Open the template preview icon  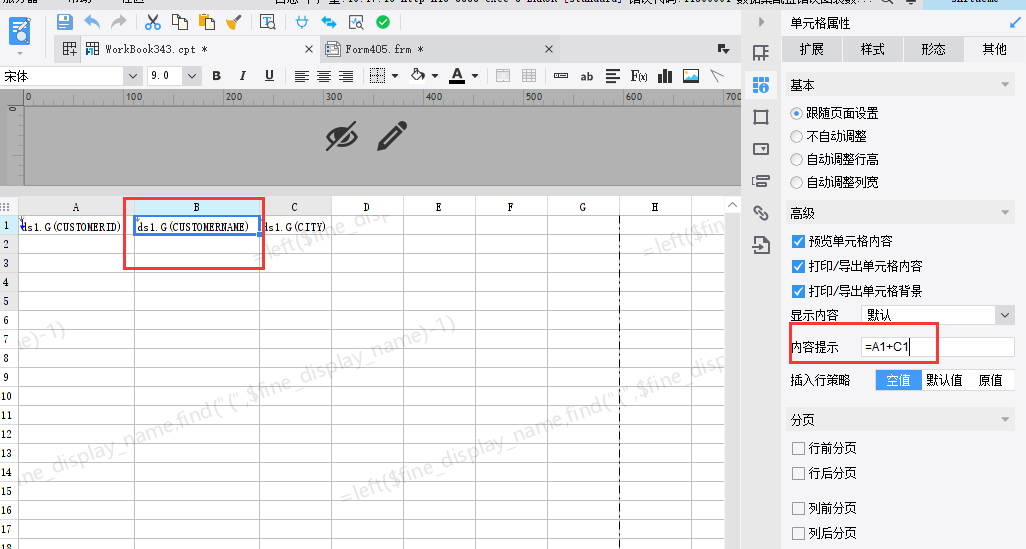tap(268, 22)
